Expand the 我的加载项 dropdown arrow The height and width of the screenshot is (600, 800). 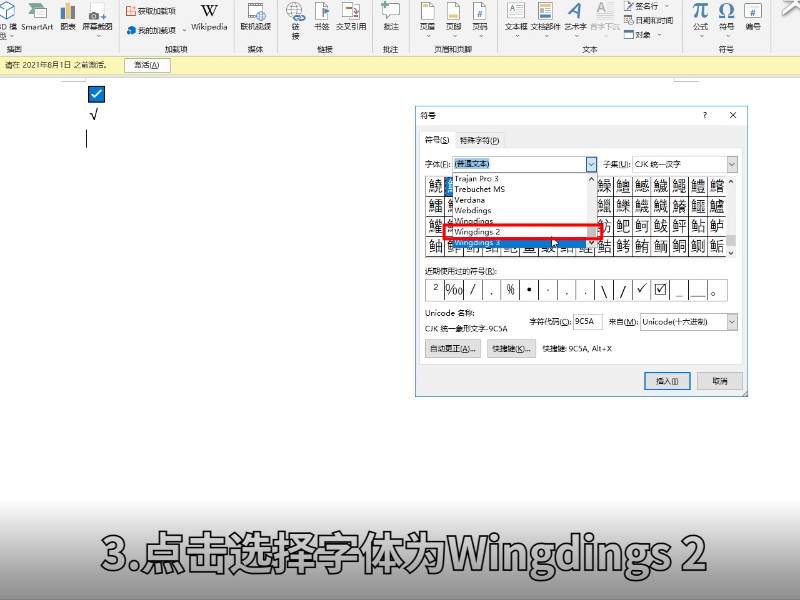click(x=184, y=30)
